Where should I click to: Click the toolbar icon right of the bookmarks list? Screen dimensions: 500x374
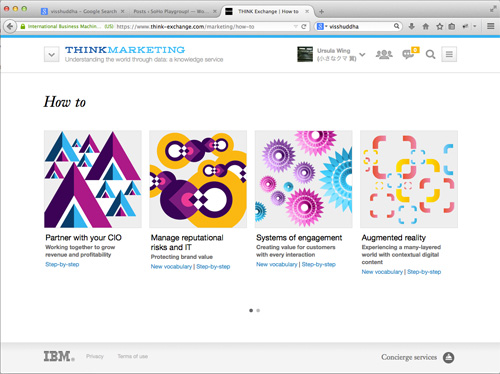pos(465,26)
